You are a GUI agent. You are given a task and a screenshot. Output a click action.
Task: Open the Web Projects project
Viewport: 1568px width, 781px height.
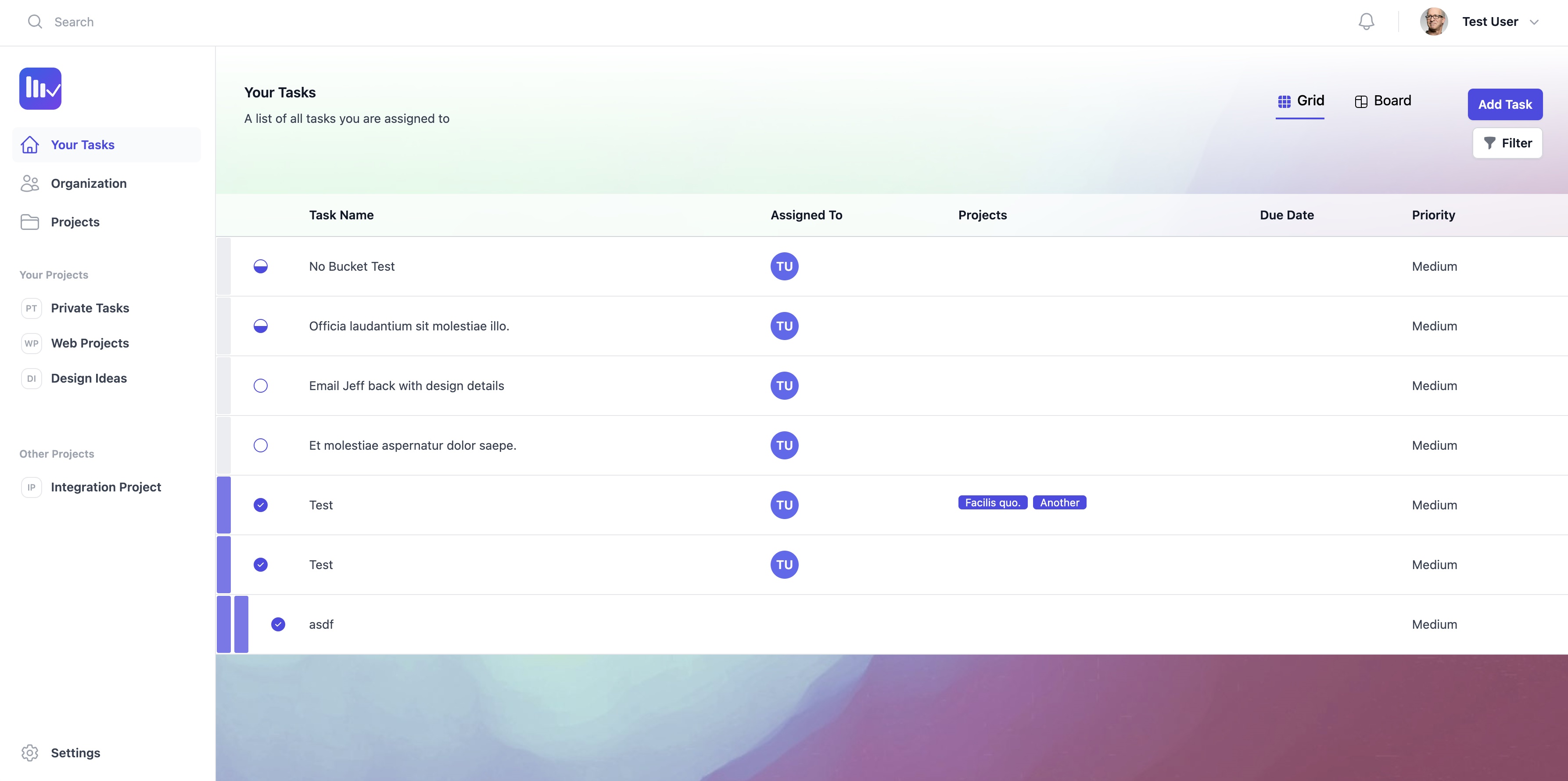point(90,343)
